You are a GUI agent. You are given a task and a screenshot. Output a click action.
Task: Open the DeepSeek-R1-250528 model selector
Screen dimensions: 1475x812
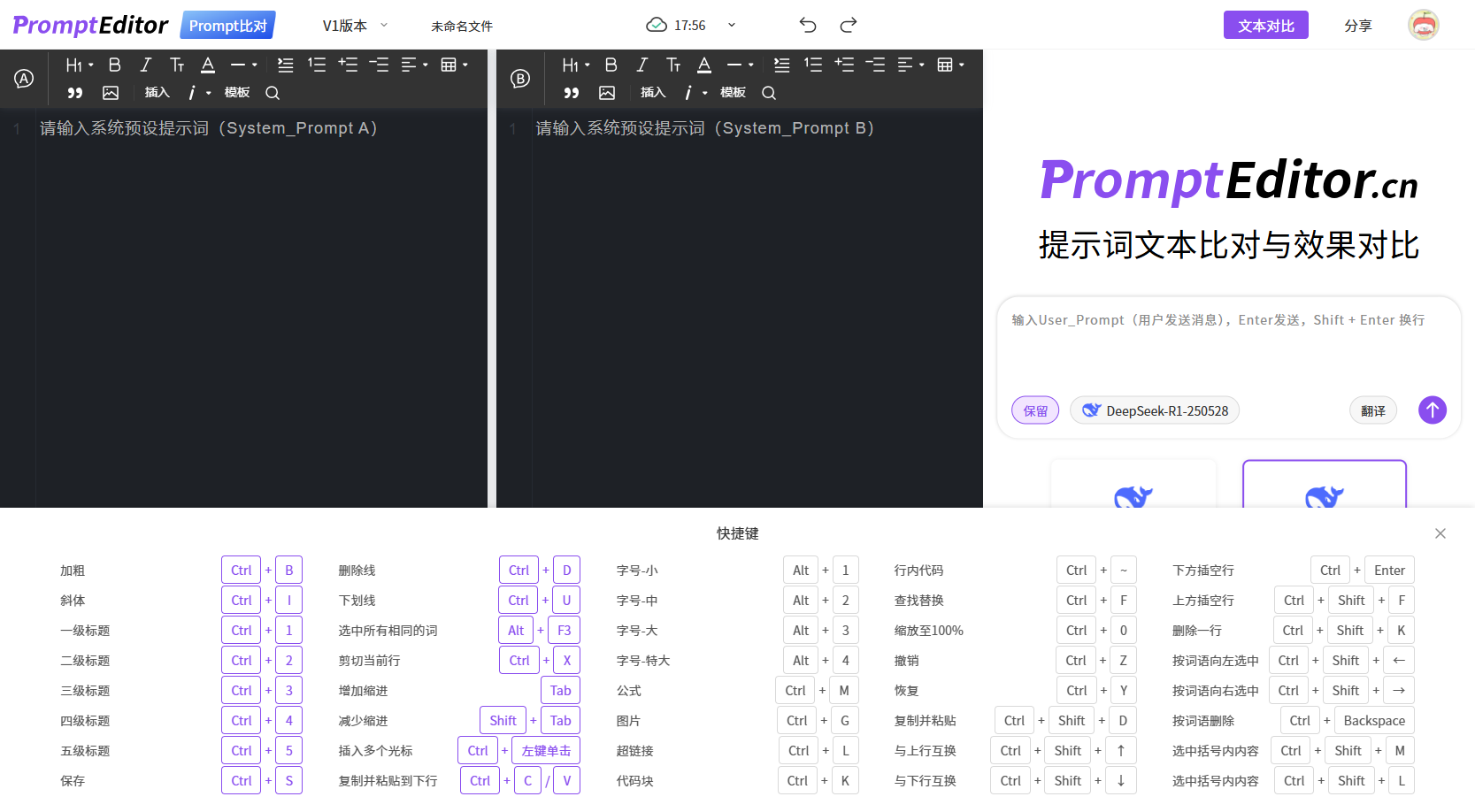(x=1155, y=410)
